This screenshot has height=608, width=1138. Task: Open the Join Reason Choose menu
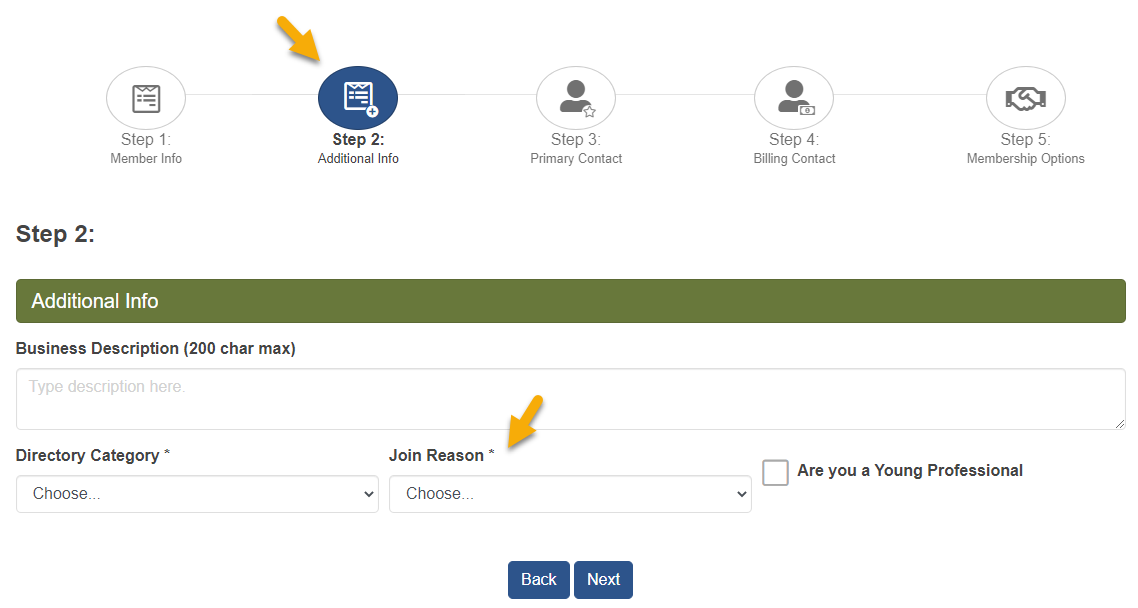click(x=570, y=493)
